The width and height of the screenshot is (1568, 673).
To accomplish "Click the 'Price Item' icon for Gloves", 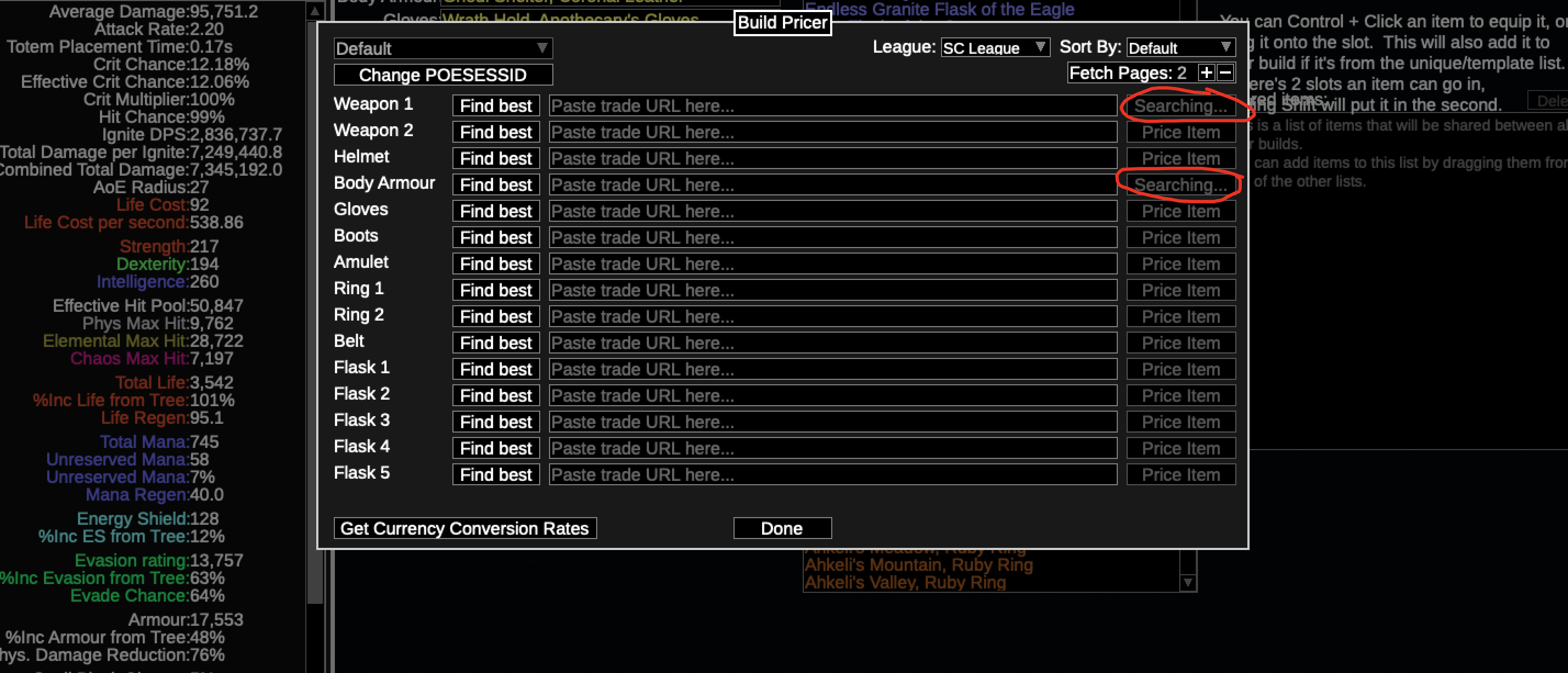I will [1182, 211].
